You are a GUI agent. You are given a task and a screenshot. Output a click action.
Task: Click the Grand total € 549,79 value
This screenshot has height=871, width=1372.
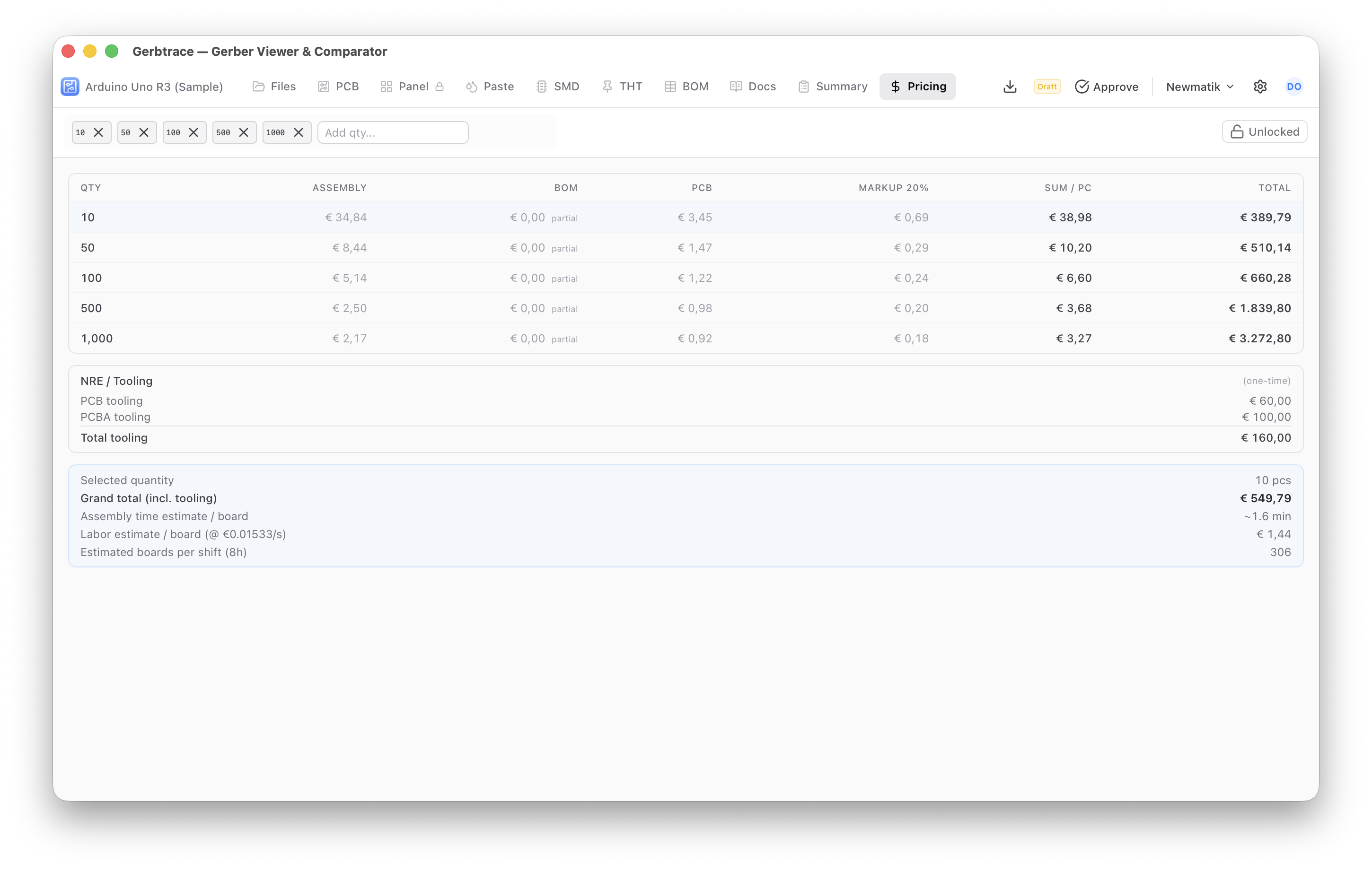pos(1266,498)
